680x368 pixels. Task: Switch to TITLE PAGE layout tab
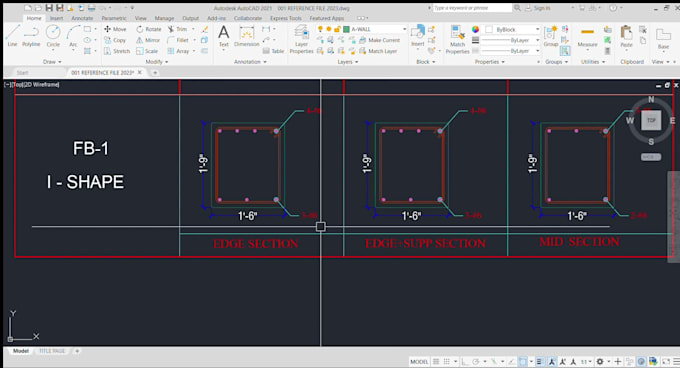point(52,351)
